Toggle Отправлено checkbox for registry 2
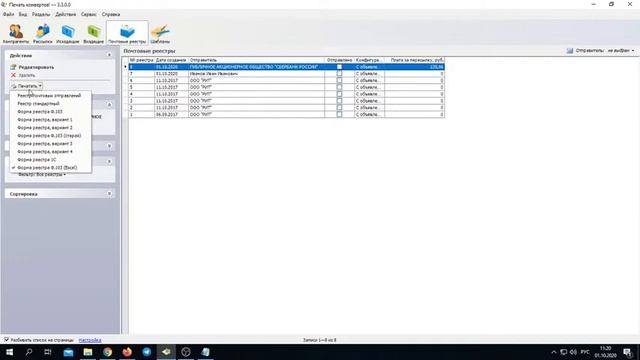640x360 pixels. (339, 107)
